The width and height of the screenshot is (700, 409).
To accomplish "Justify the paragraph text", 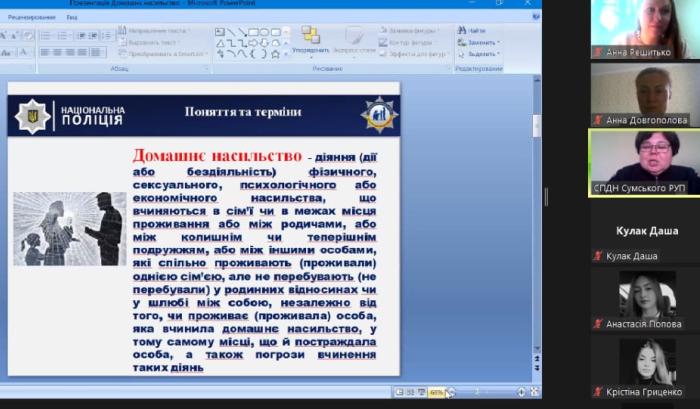I will tap(82, 53).
